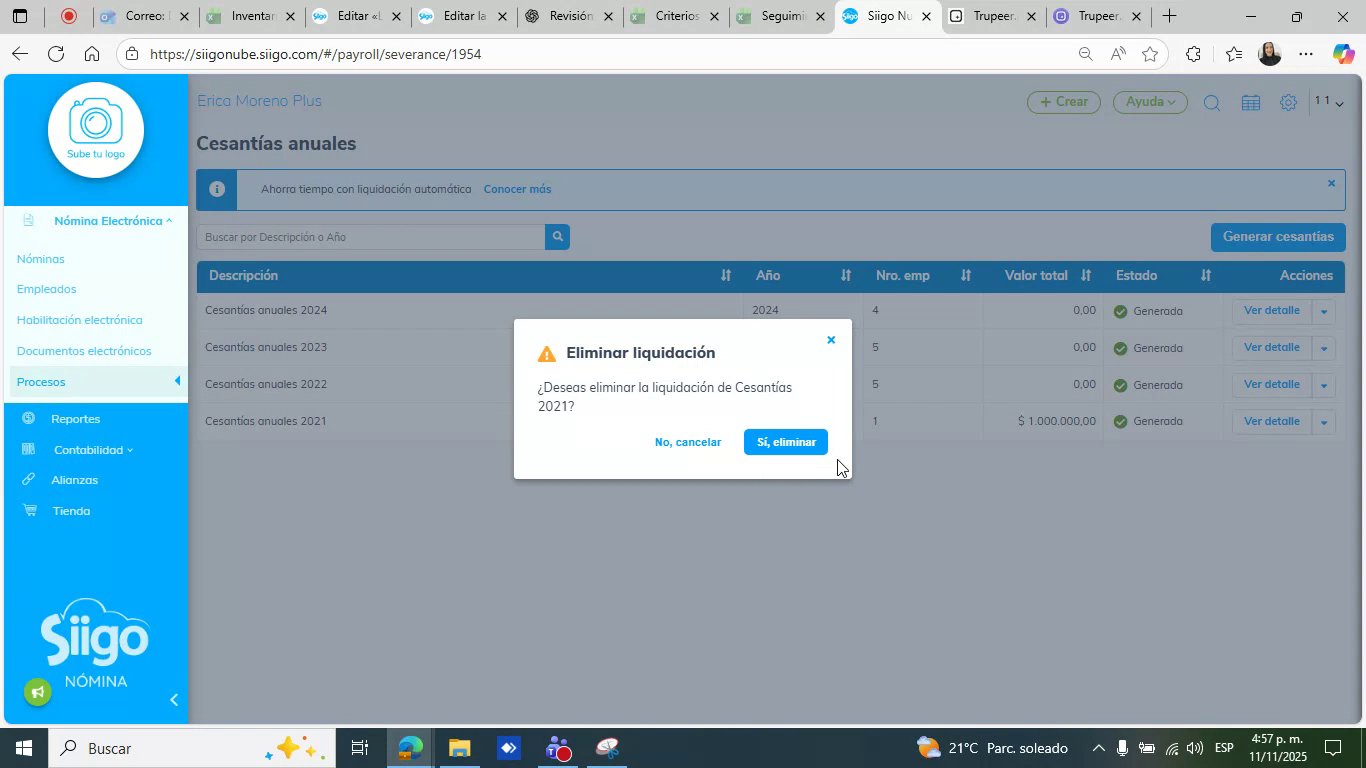Image resolution: width=1366 pixels, height=768 pixels.
Task: Click Generar cesantías button
Action: pos(1278,237)
